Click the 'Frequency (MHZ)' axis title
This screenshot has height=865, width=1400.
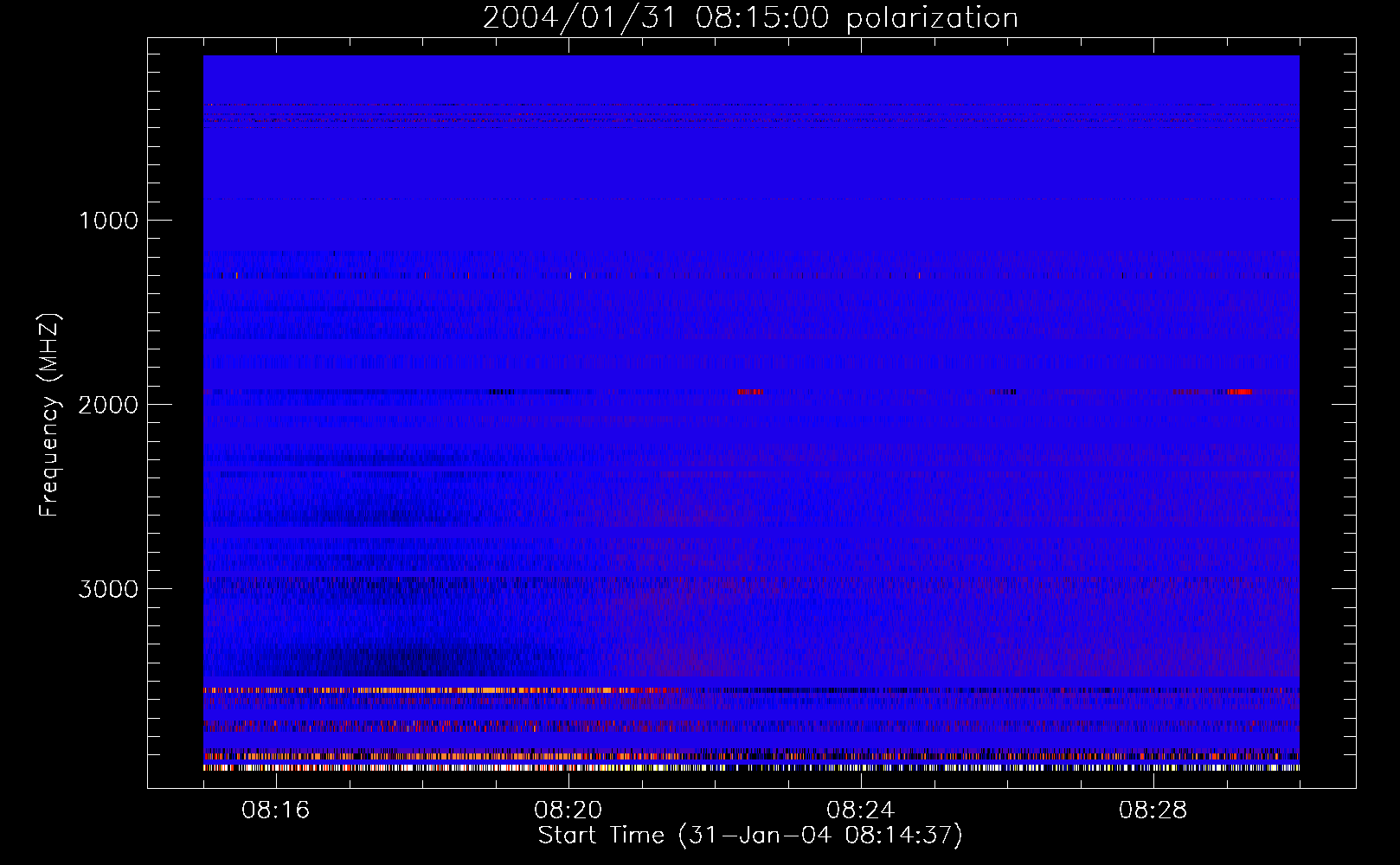pyautogui.click(x=49, y=415)
